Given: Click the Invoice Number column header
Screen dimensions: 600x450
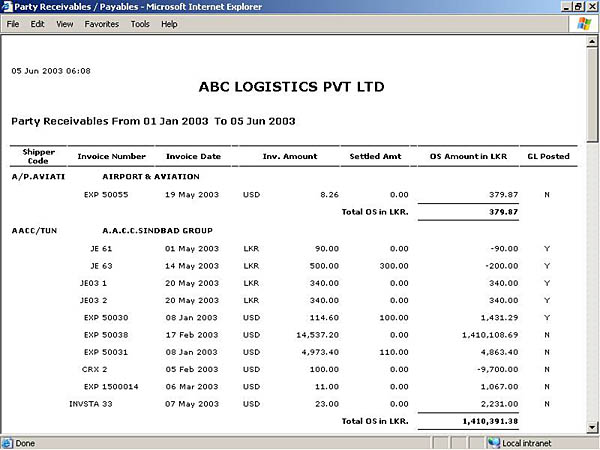Looking at the screenshot, I should 111,156.
